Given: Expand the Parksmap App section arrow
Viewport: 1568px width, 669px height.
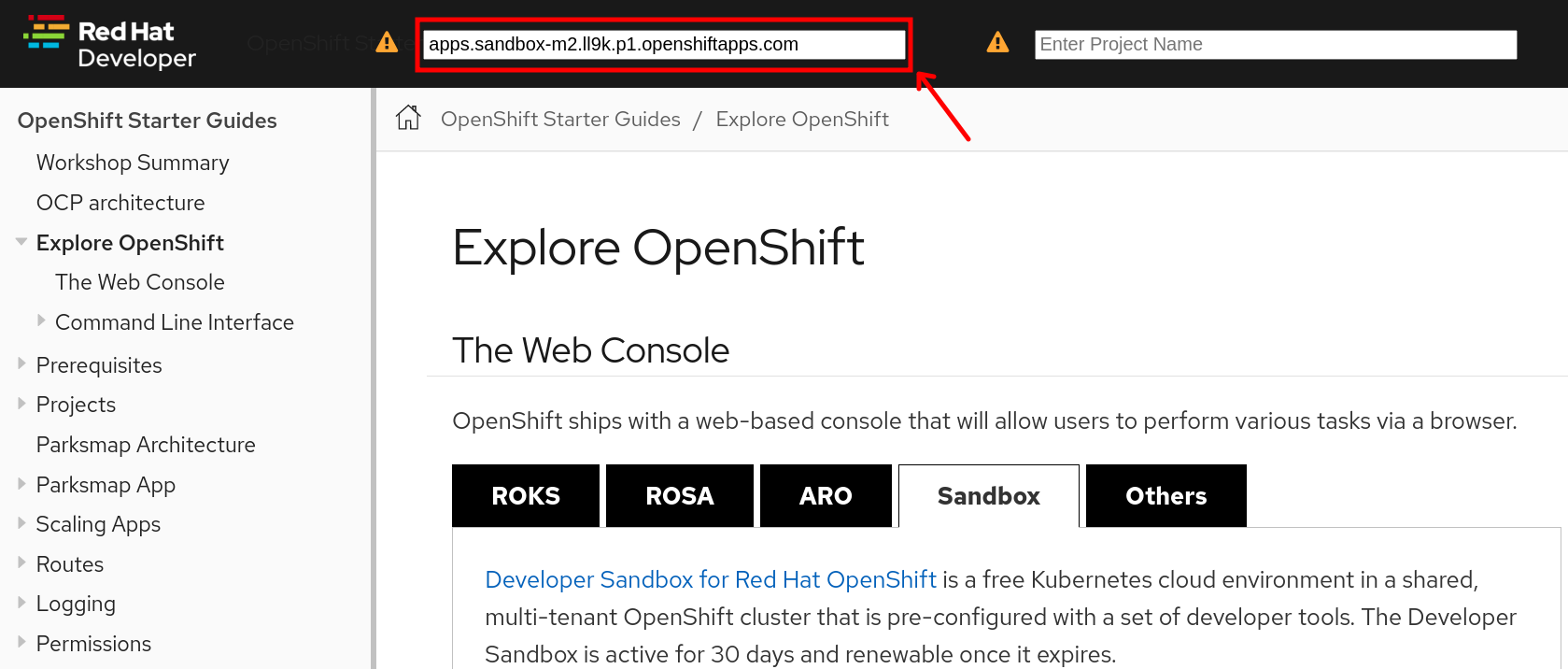Looking at the screenshot, I should [x=21, y=483].
